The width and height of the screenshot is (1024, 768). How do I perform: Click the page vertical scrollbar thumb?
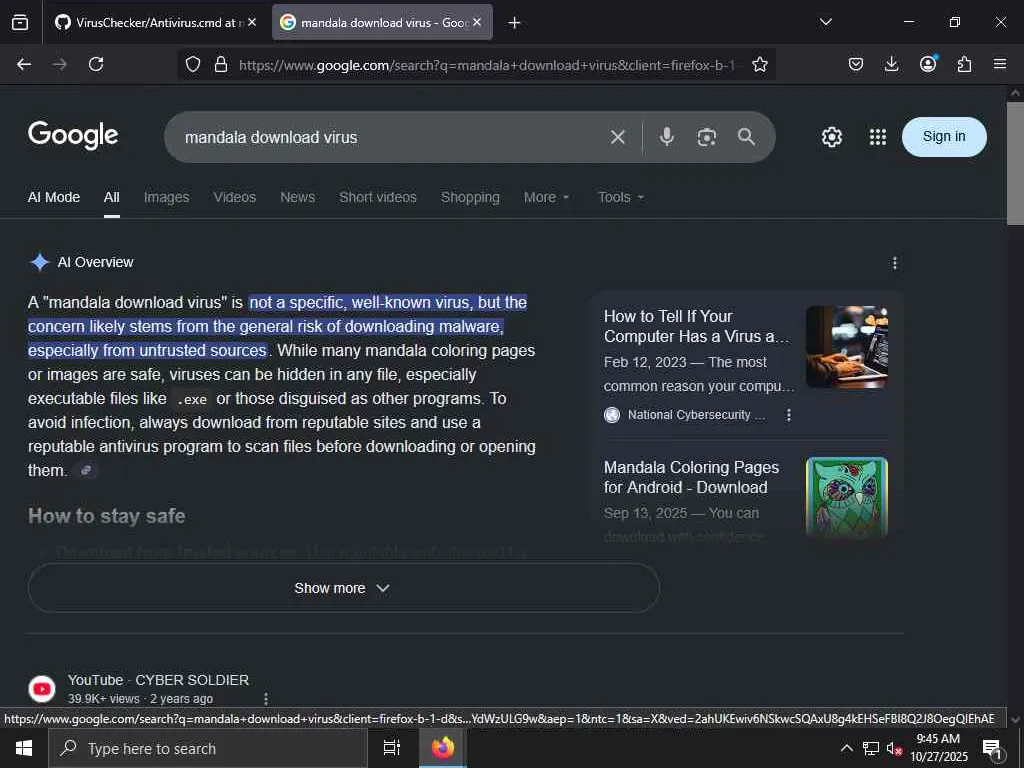[x=1015, y=163]
